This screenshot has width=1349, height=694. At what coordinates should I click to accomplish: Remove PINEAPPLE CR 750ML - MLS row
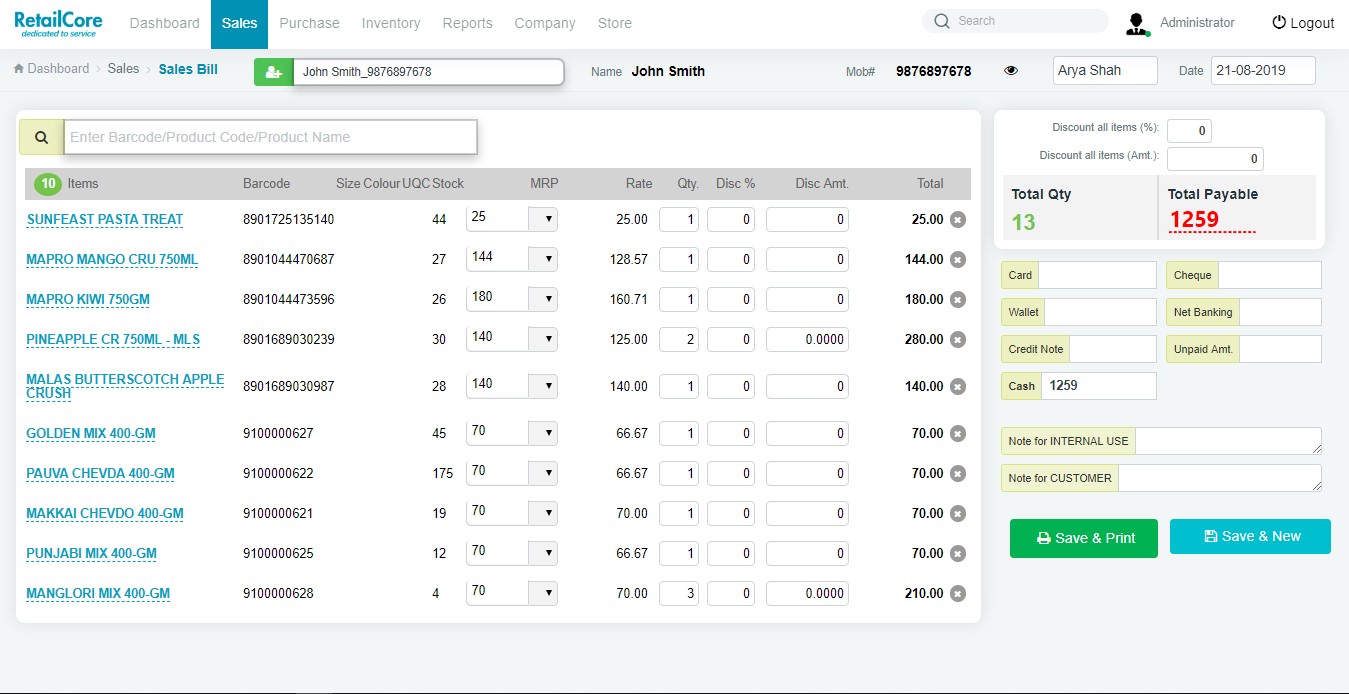tap(957, 340)
